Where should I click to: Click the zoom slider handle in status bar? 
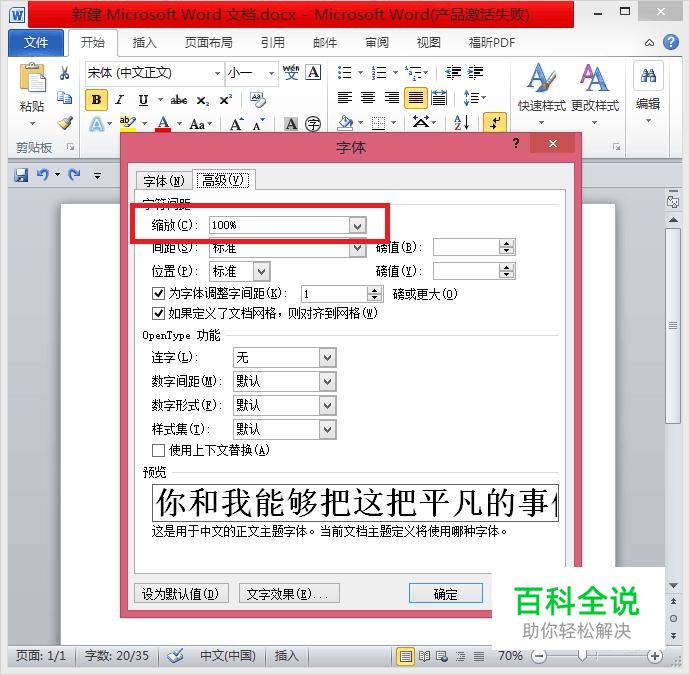pos(582,656)
